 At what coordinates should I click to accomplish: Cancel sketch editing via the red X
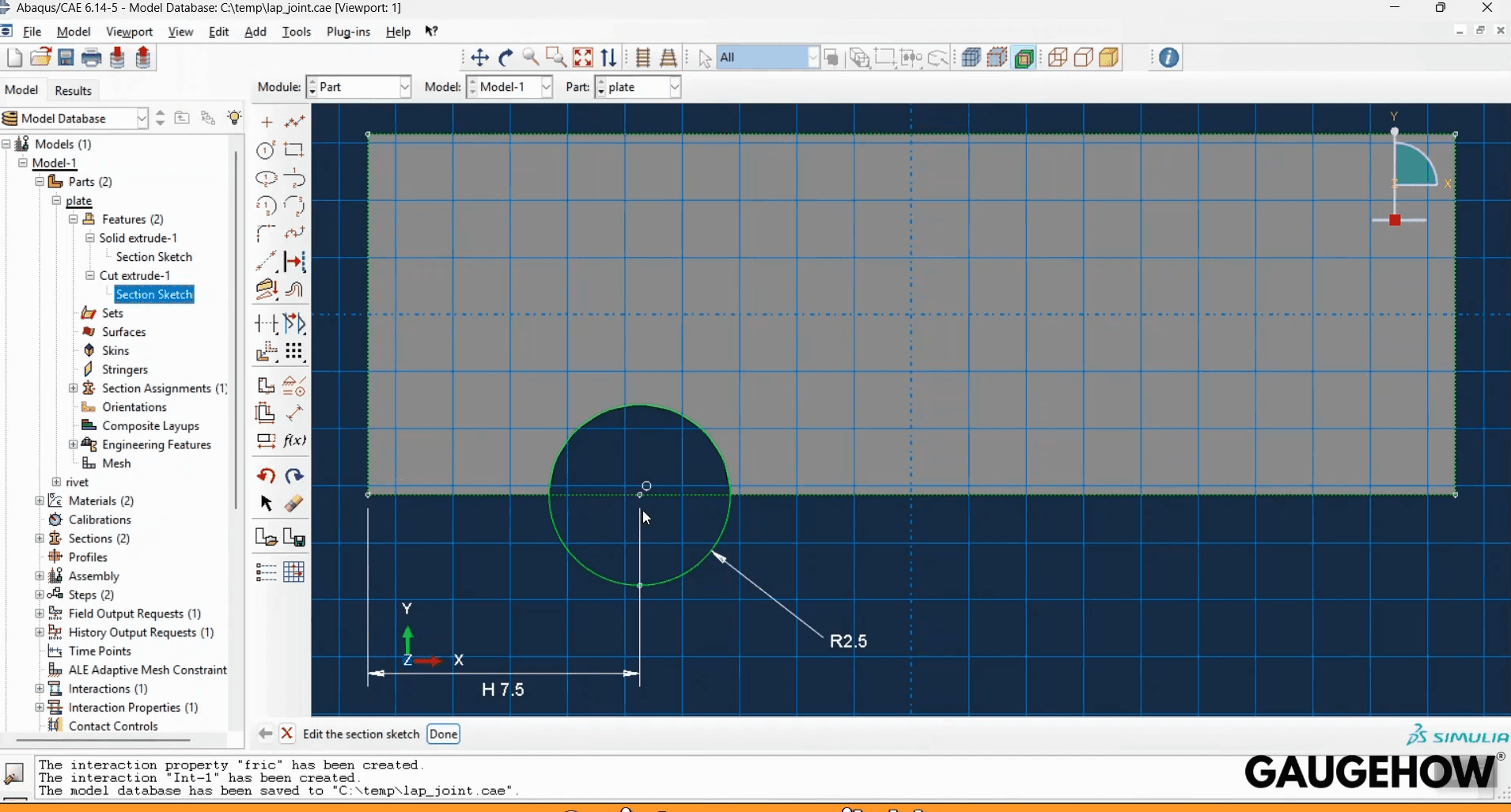[287, 734]
